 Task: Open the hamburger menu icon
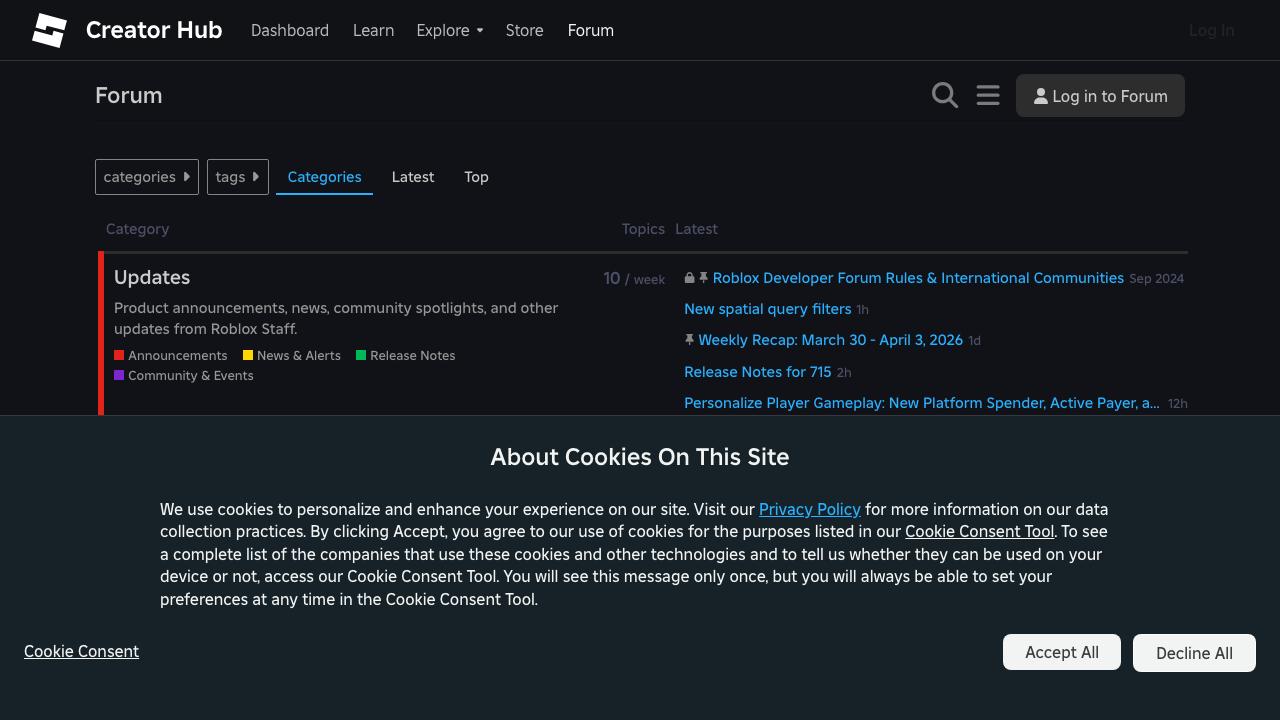988,95
